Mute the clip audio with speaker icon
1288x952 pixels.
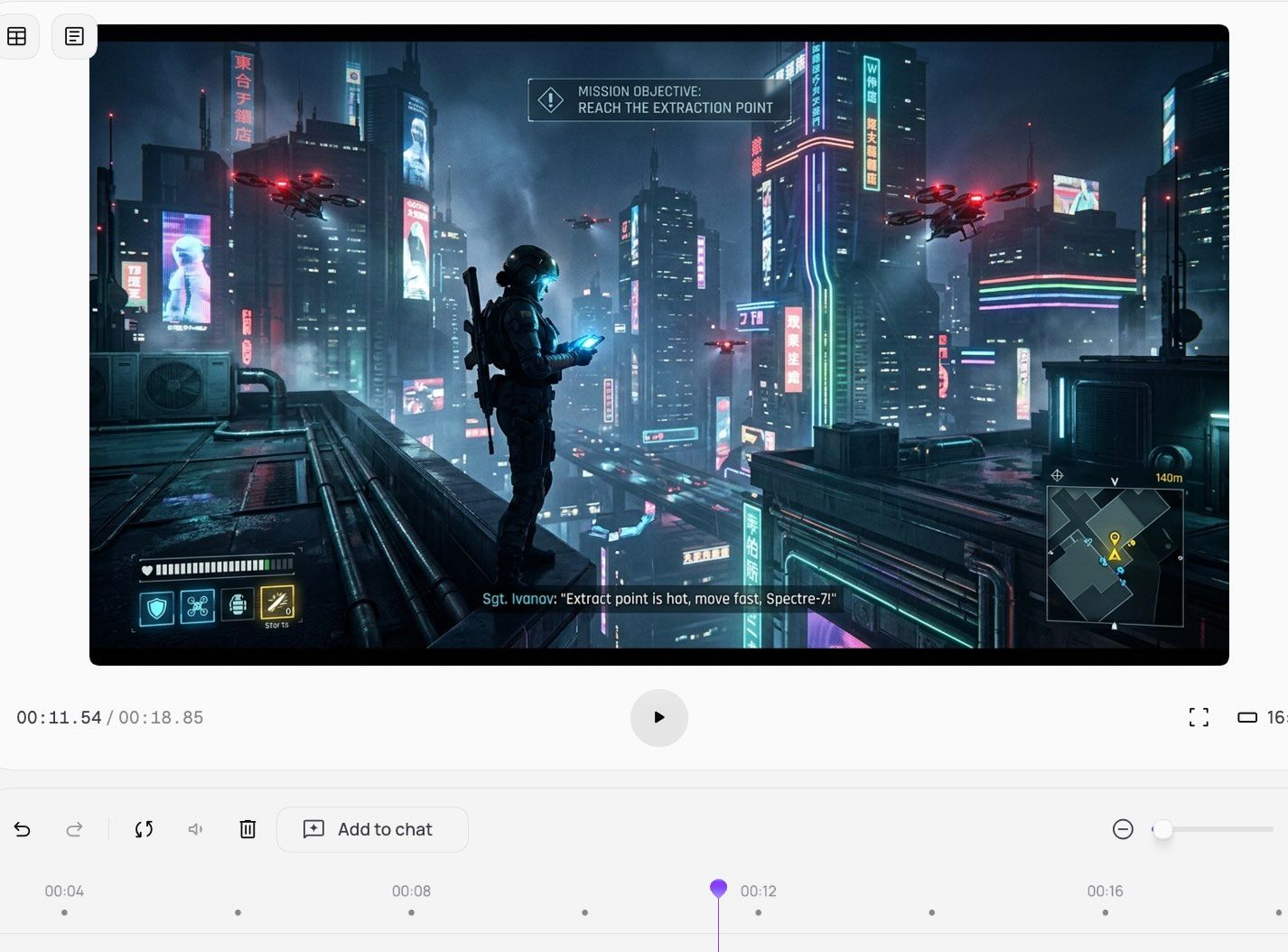pyautogui.click(x=195, y=829)
